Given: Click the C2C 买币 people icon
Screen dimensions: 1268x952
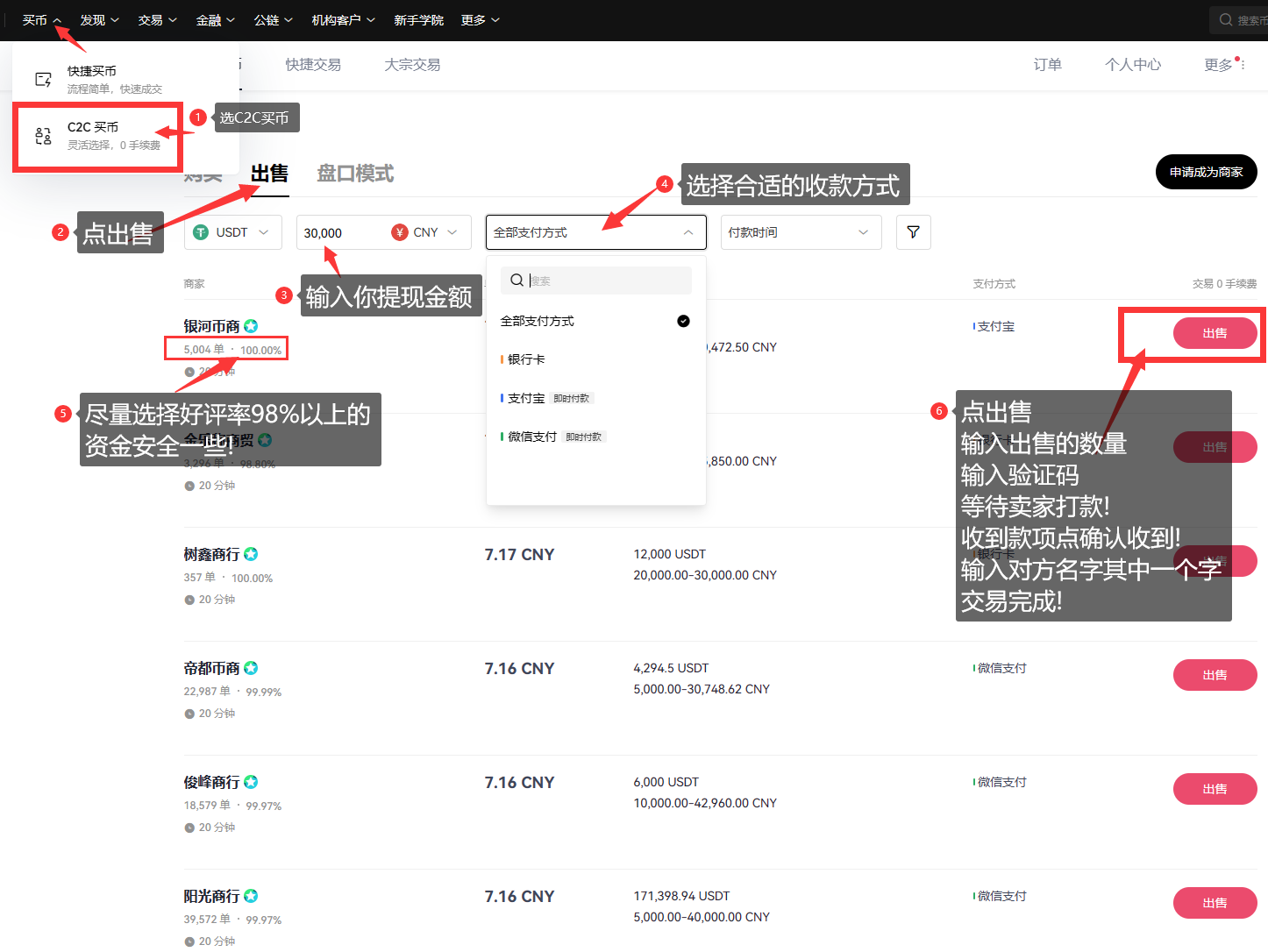Looking at the screenshot, I should 43,136.
